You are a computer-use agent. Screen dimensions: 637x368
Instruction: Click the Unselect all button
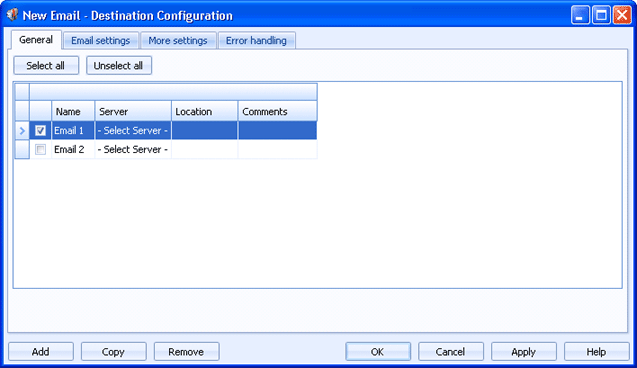click(x=119, y=65)
